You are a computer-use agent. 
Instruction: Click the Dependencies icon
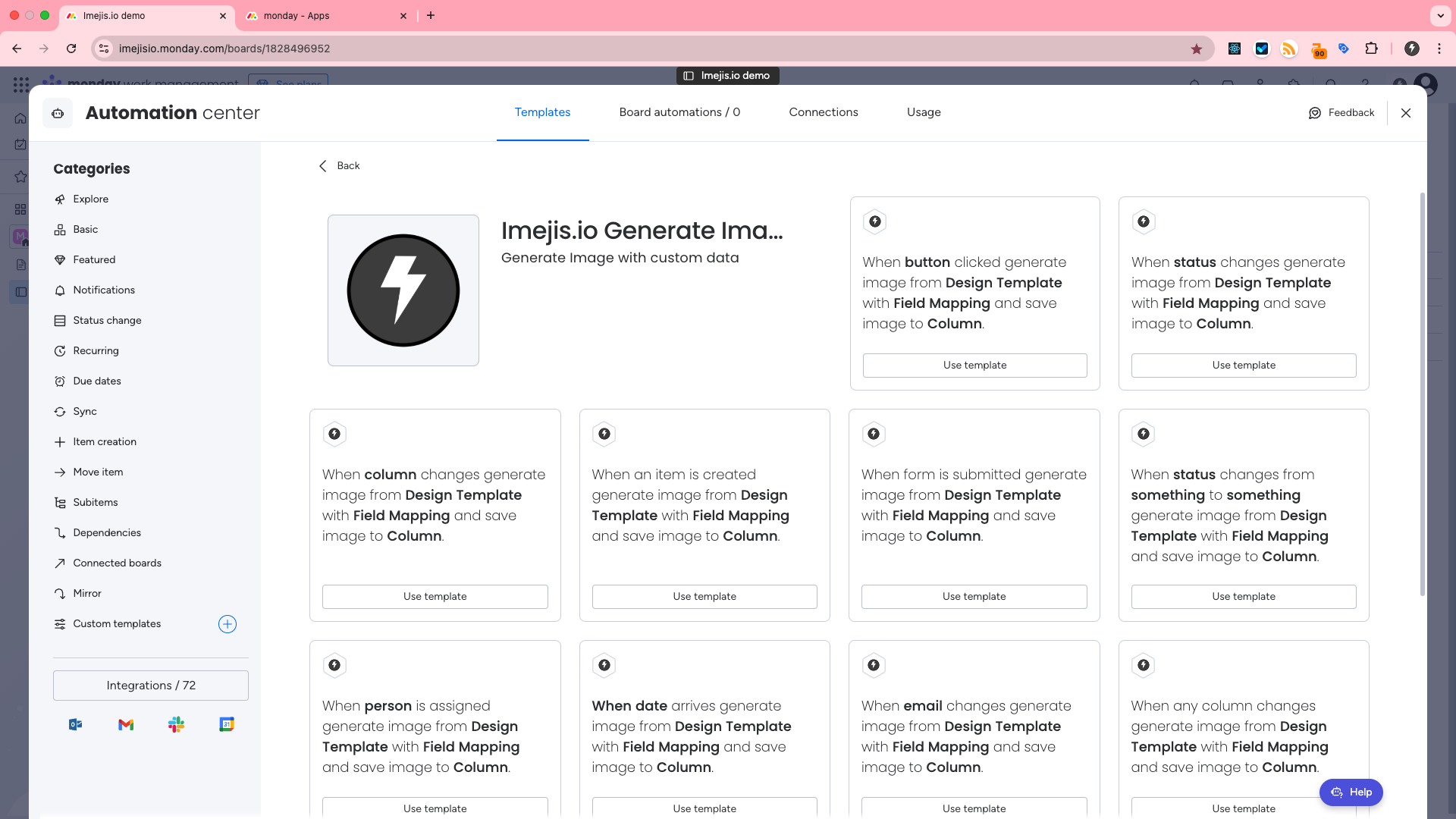point(60,533)
